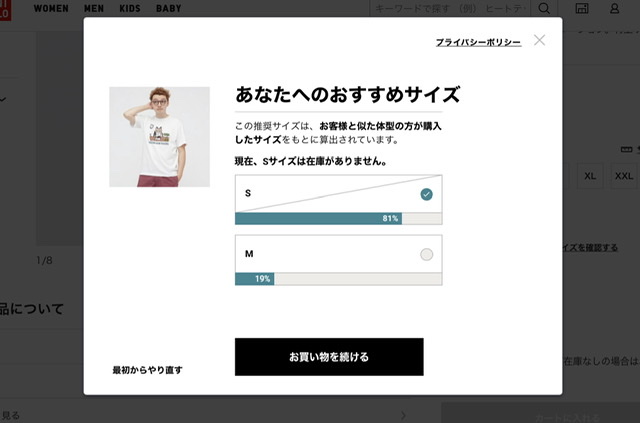
Task: Click the S size 81% progress bar
Action: 338,218
